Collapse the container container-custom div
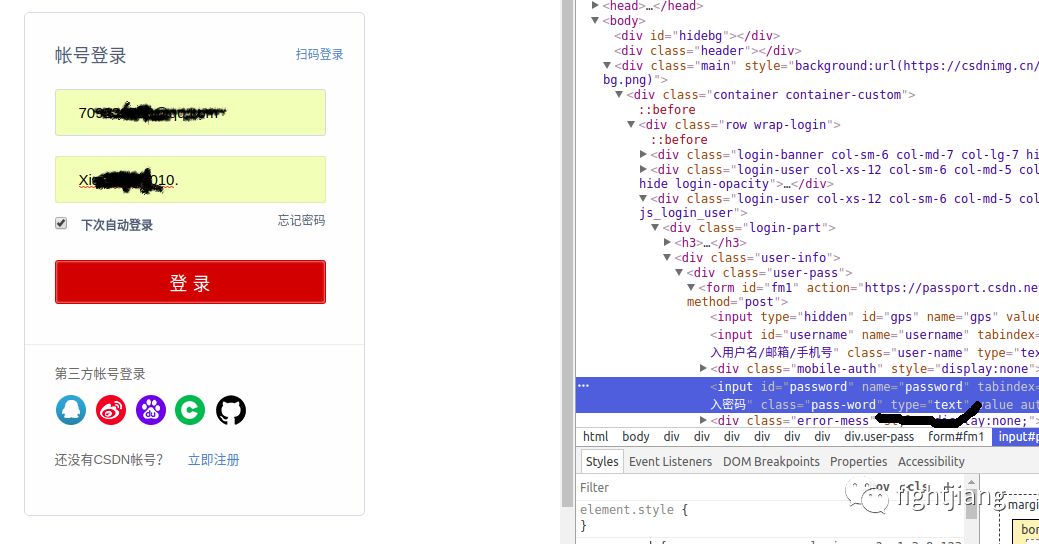 pos(619,95)
